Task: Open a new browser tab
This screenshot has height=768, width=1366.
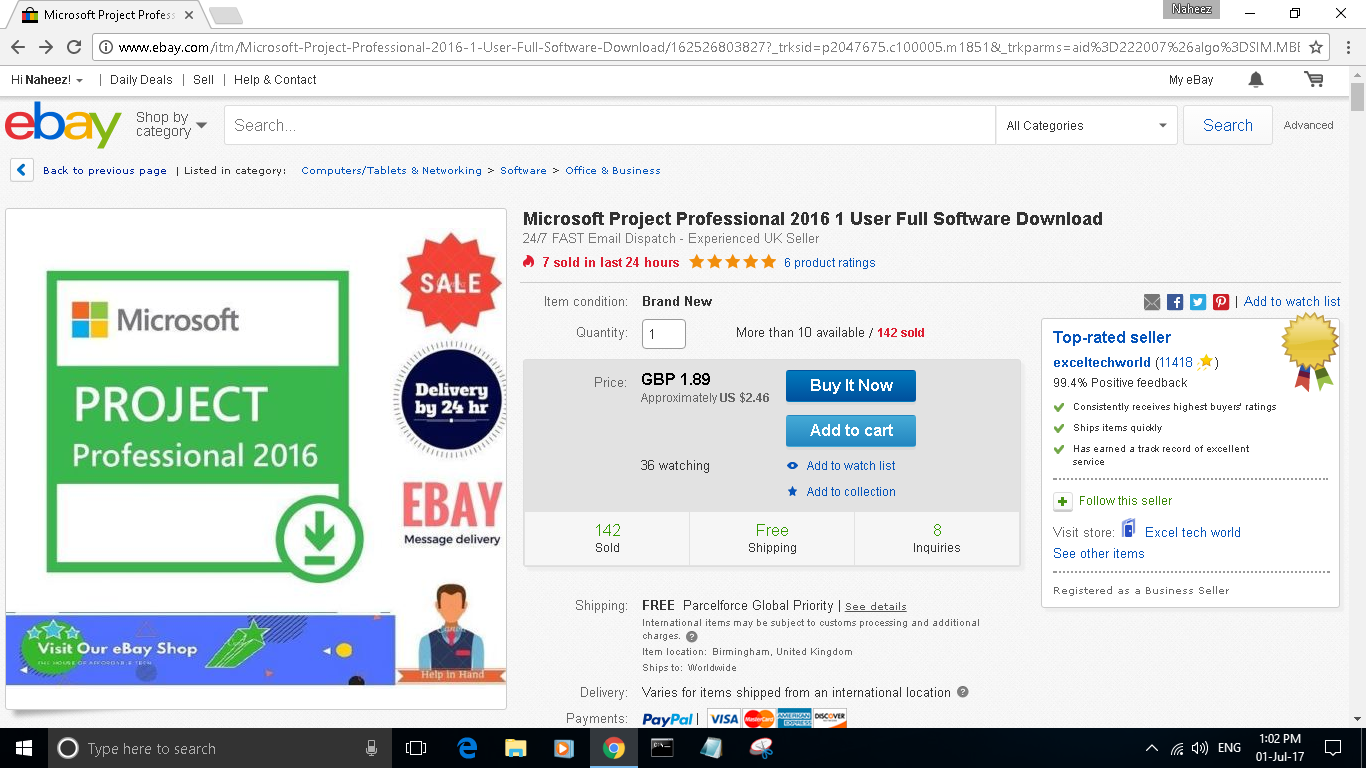Action: (226, 15)
